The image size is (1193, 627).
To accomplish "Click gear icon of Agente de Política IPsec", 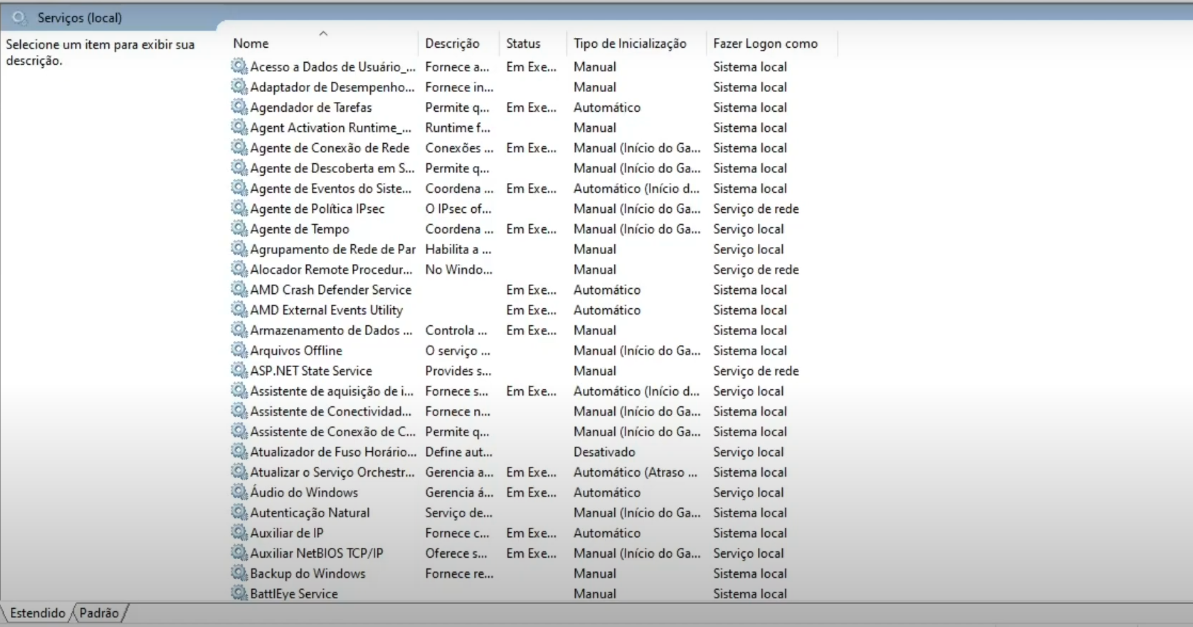I will 239,208.
